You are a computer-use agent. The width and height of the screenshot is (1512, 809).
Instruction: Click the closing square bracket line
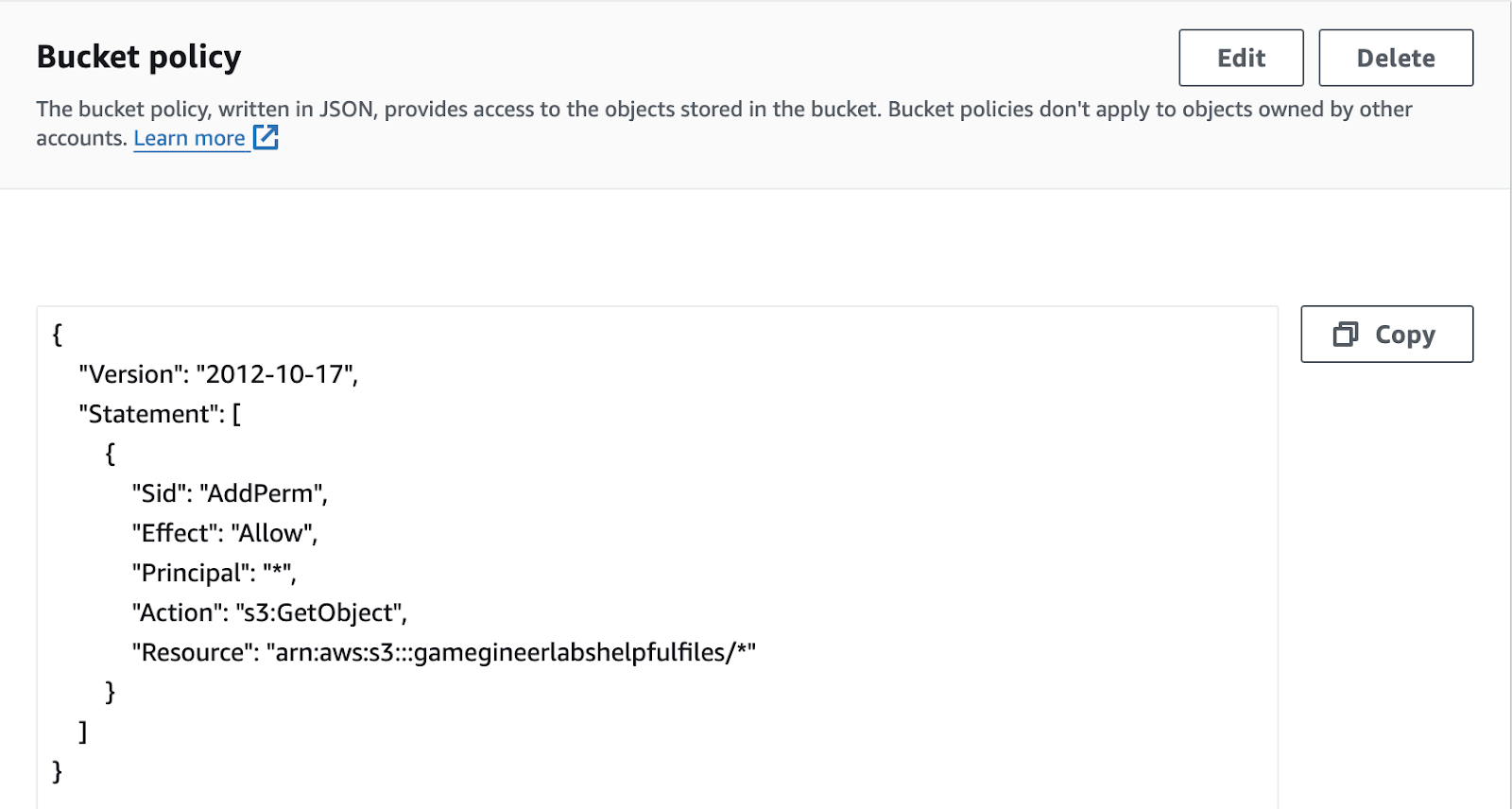click(83, 732)
